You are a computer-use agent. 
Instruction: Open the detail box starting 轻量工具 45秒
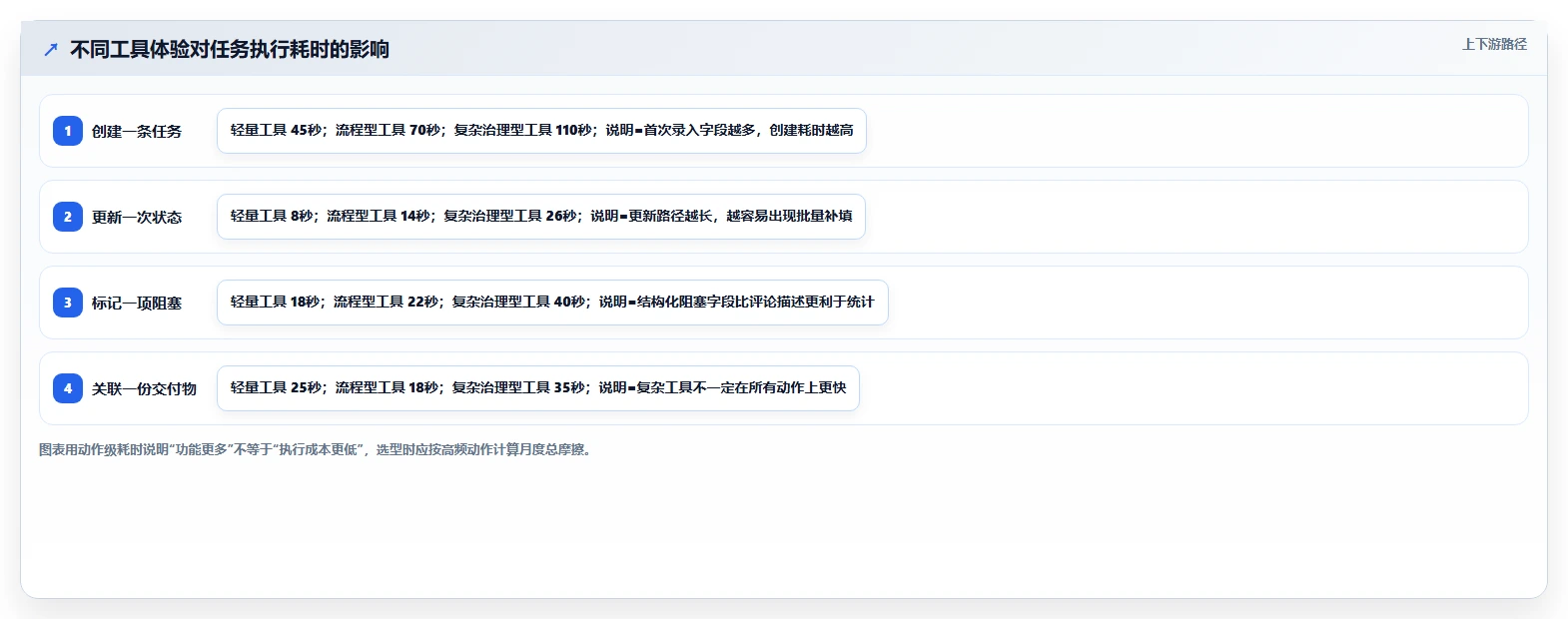coord(541,131)
